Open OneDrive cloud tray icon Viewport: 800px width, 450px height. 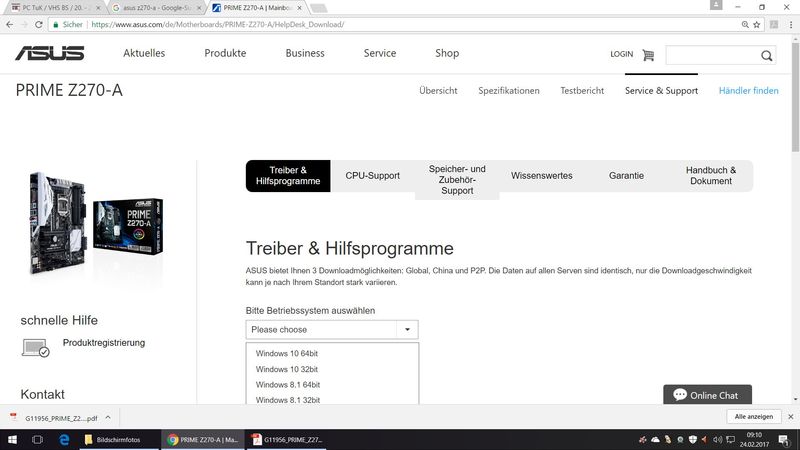click(655, 439)
